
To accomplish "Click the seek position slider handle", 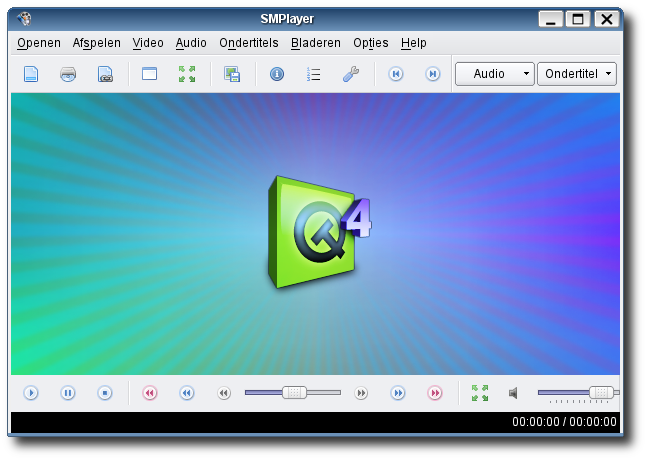I will click(x=294, y=392).
